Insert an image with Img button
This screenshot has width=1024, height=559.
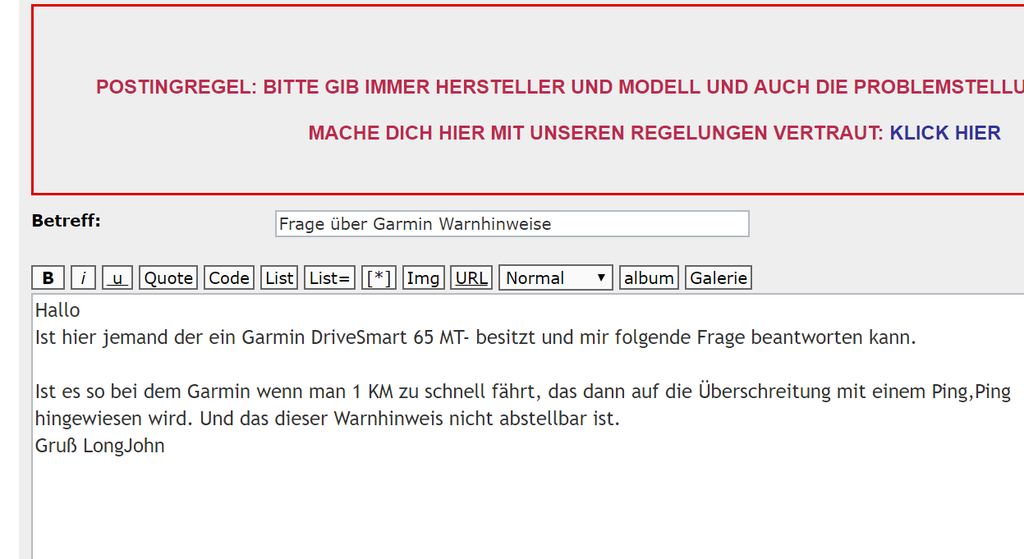tap(423, 278)
